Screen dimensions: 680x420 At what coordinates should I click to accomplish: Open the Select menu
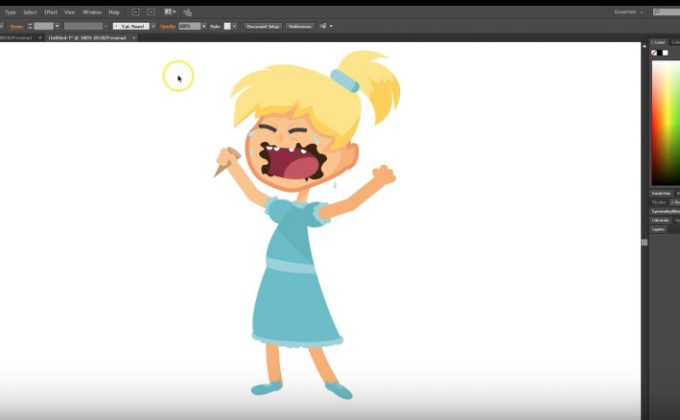[30, 12]
